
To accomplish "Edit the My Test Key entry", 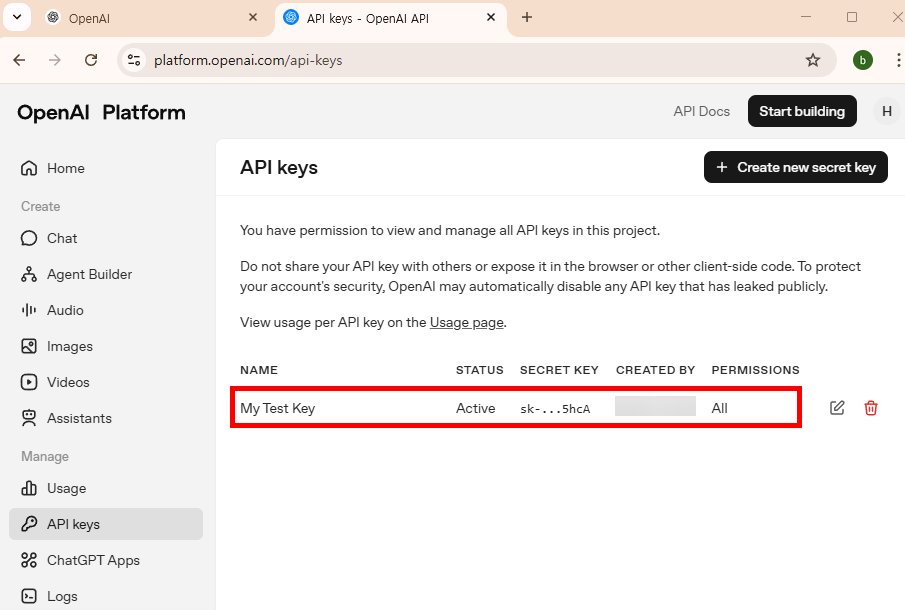I will 837,408.
